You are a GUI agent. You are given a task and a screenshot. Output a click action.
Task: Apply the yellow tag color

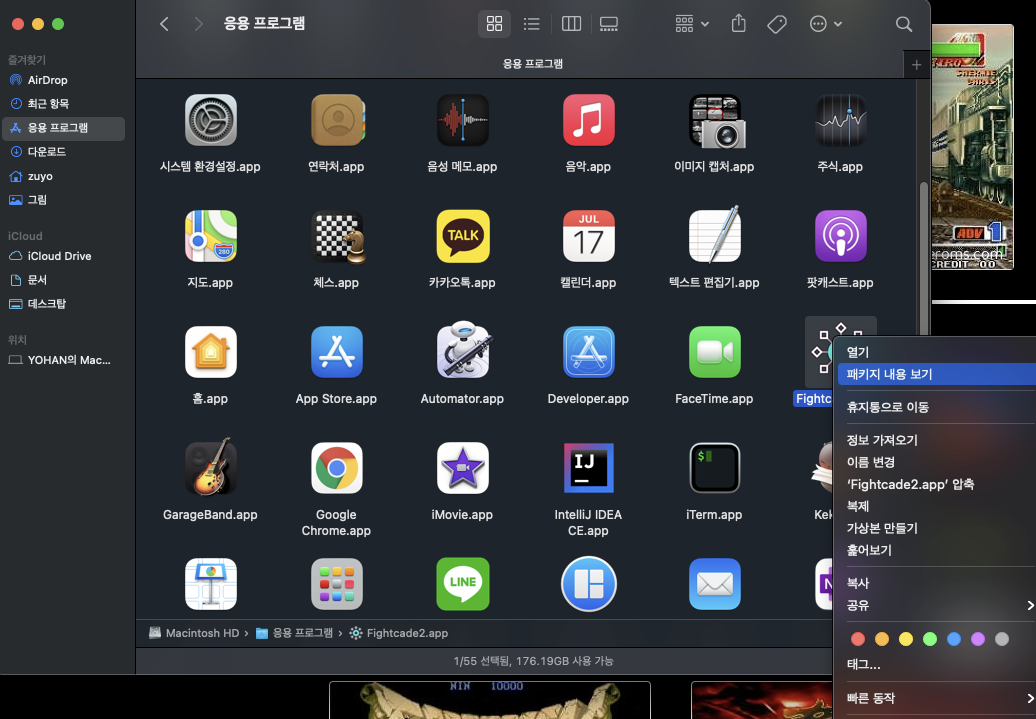[906, 639]
